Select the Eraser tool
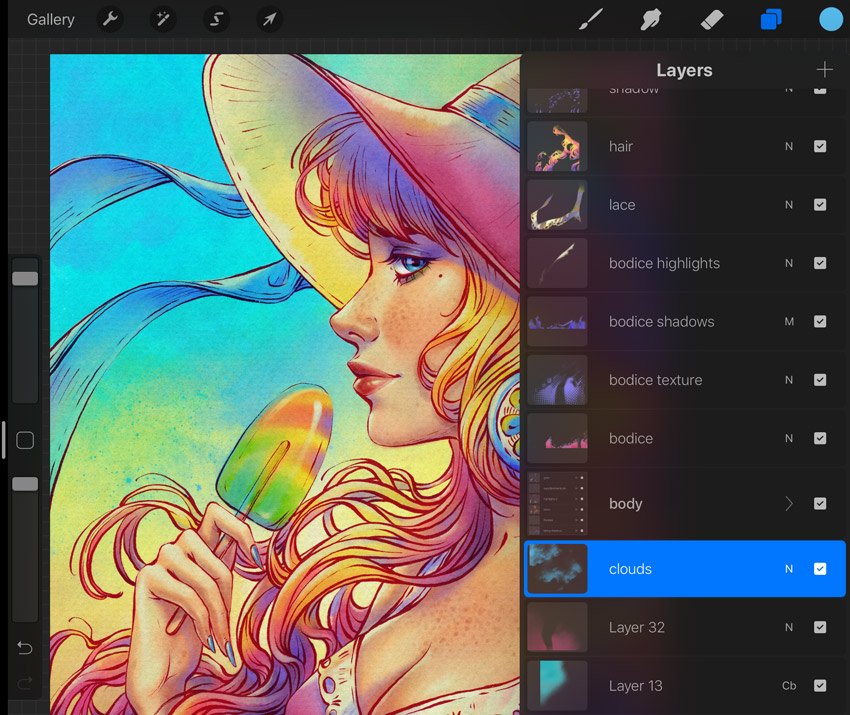The width and height of the screenshot is (850, 715). [x=710, y=19]
